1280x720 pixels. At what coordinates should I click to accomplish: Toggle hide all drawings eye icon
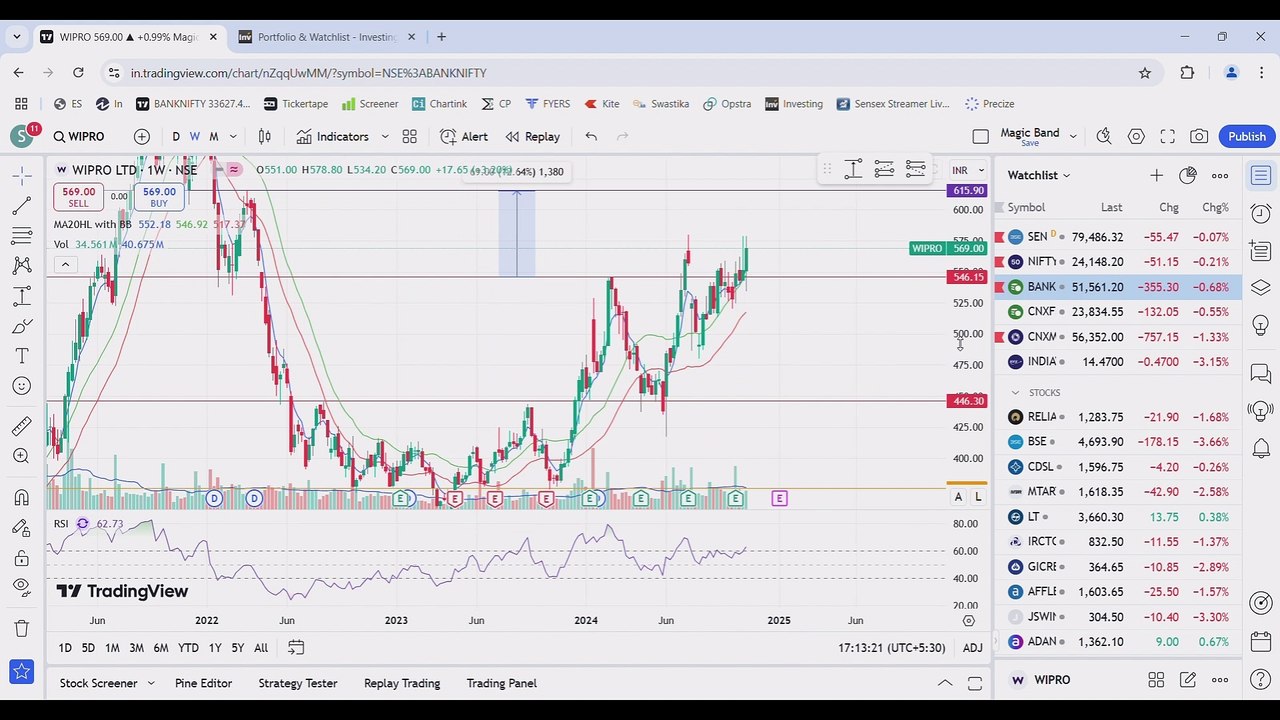pyautogui.click(x=21, y=587)
